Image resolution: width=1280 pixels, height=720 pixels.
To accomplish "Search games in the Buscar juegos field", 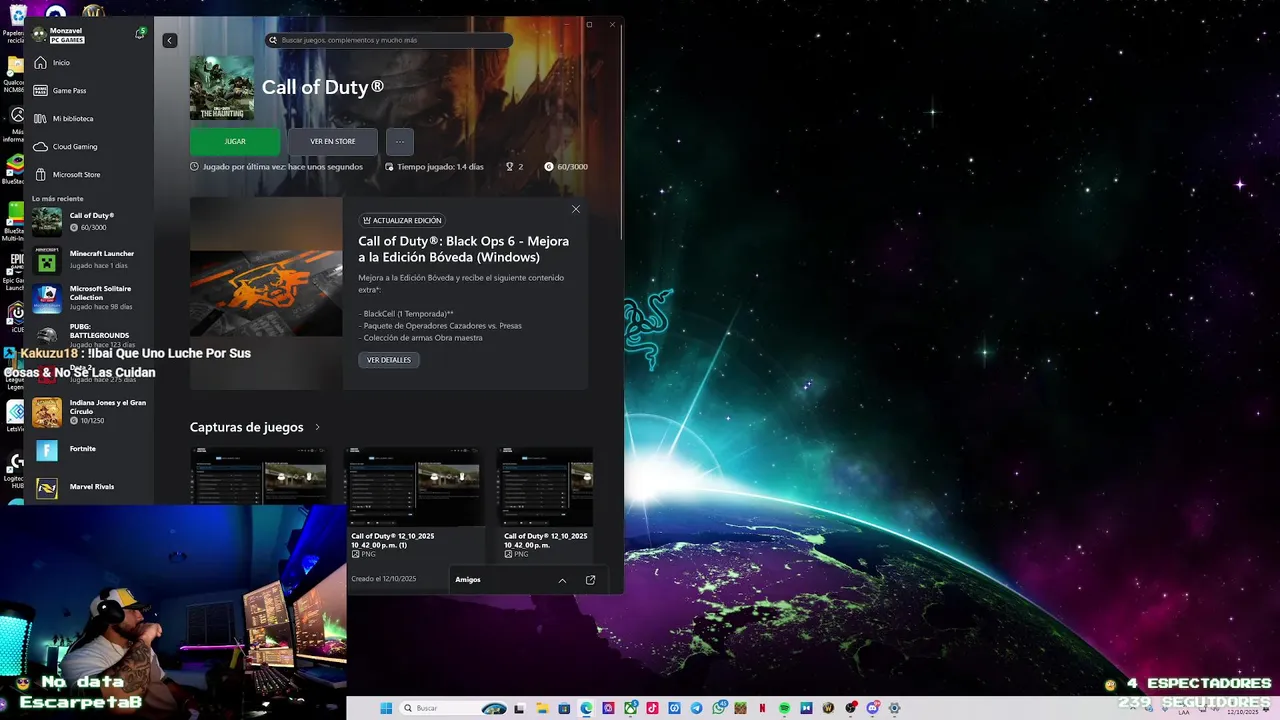I will point(389,40).
